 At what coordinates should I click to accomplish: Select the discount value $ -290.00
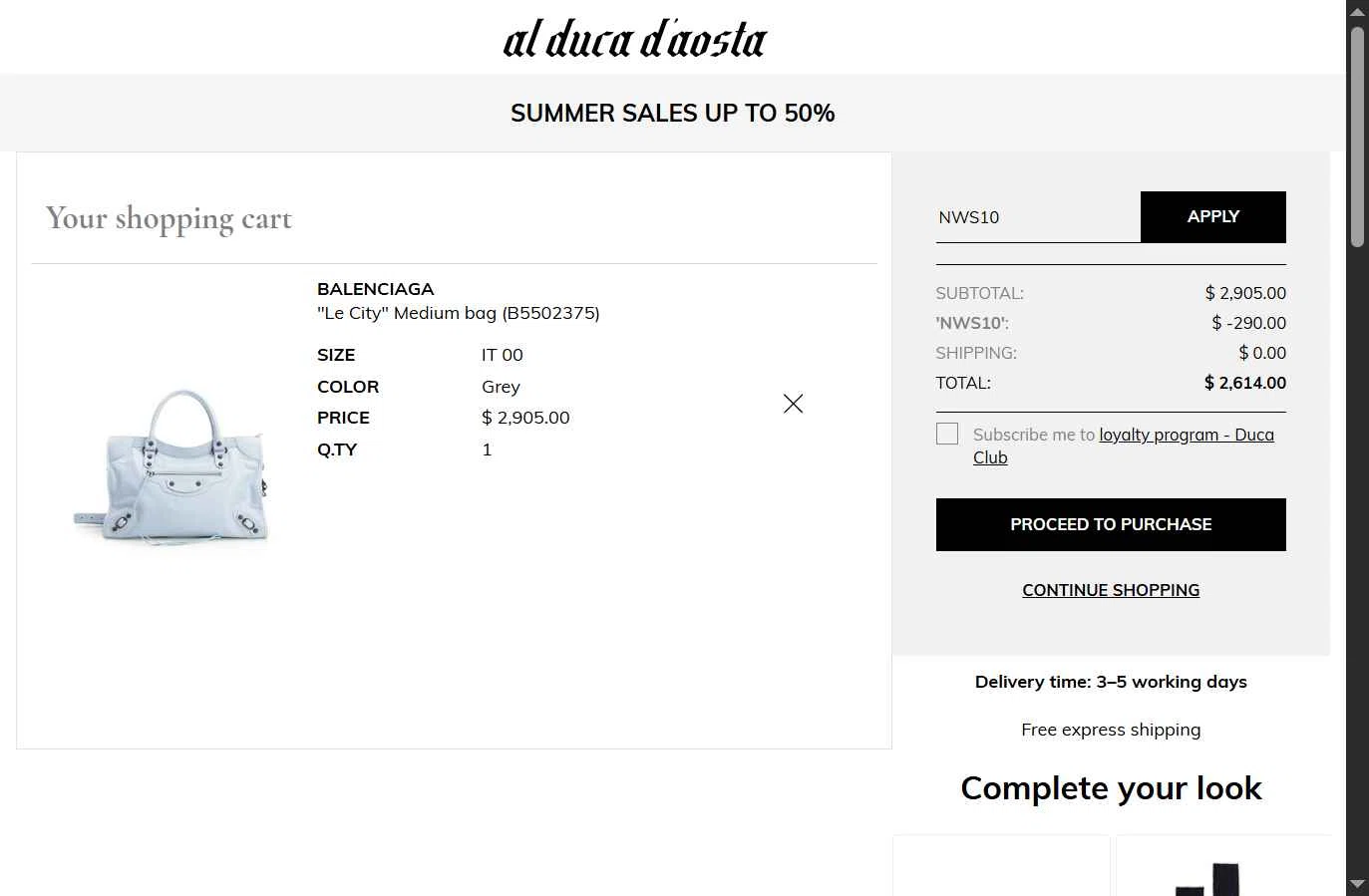coord(1248,323)
